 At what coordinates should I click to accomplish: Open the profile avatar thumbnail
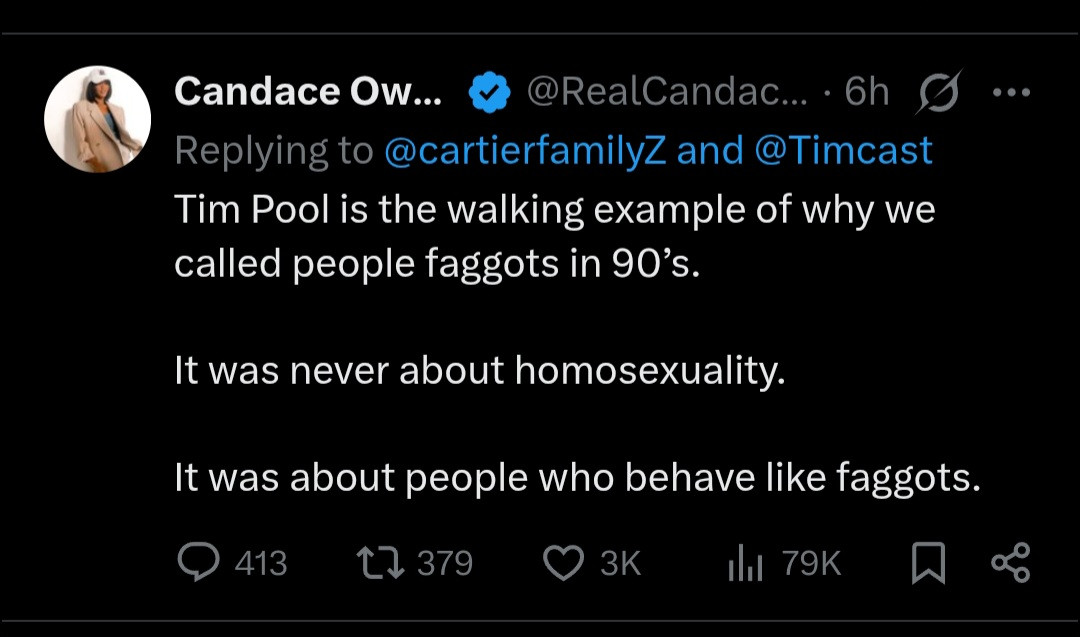pyautogui.click(x=97, y=119)
